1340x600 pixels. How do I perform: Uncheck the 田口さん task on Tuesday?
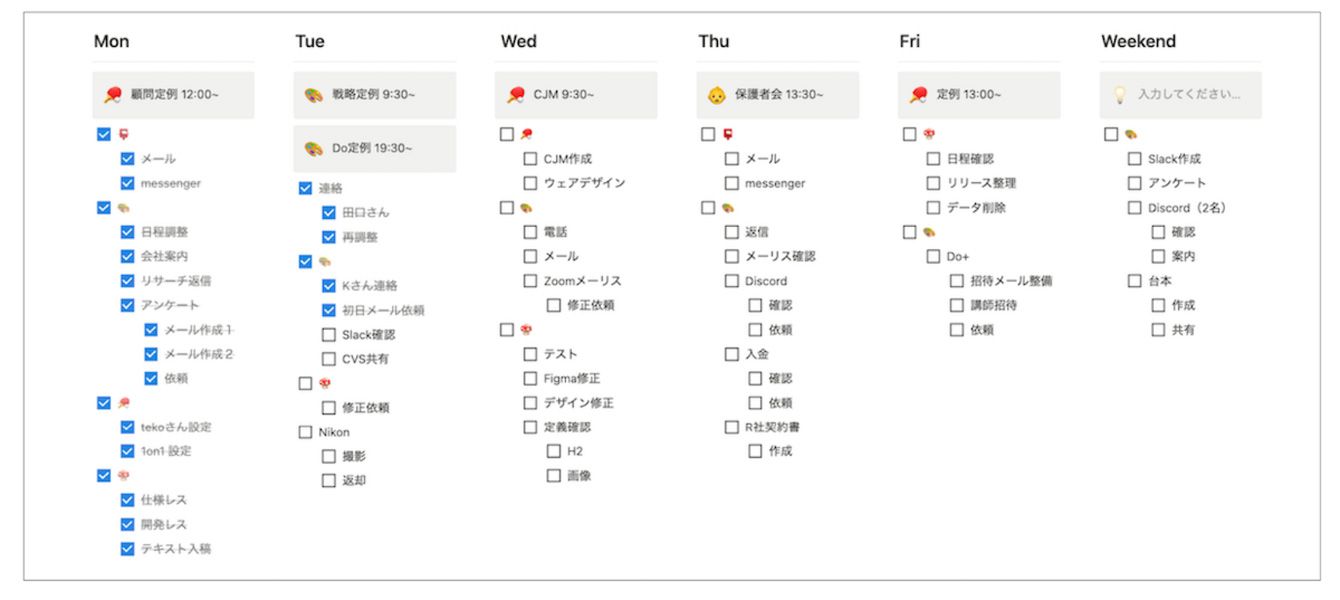click(329, 213)
